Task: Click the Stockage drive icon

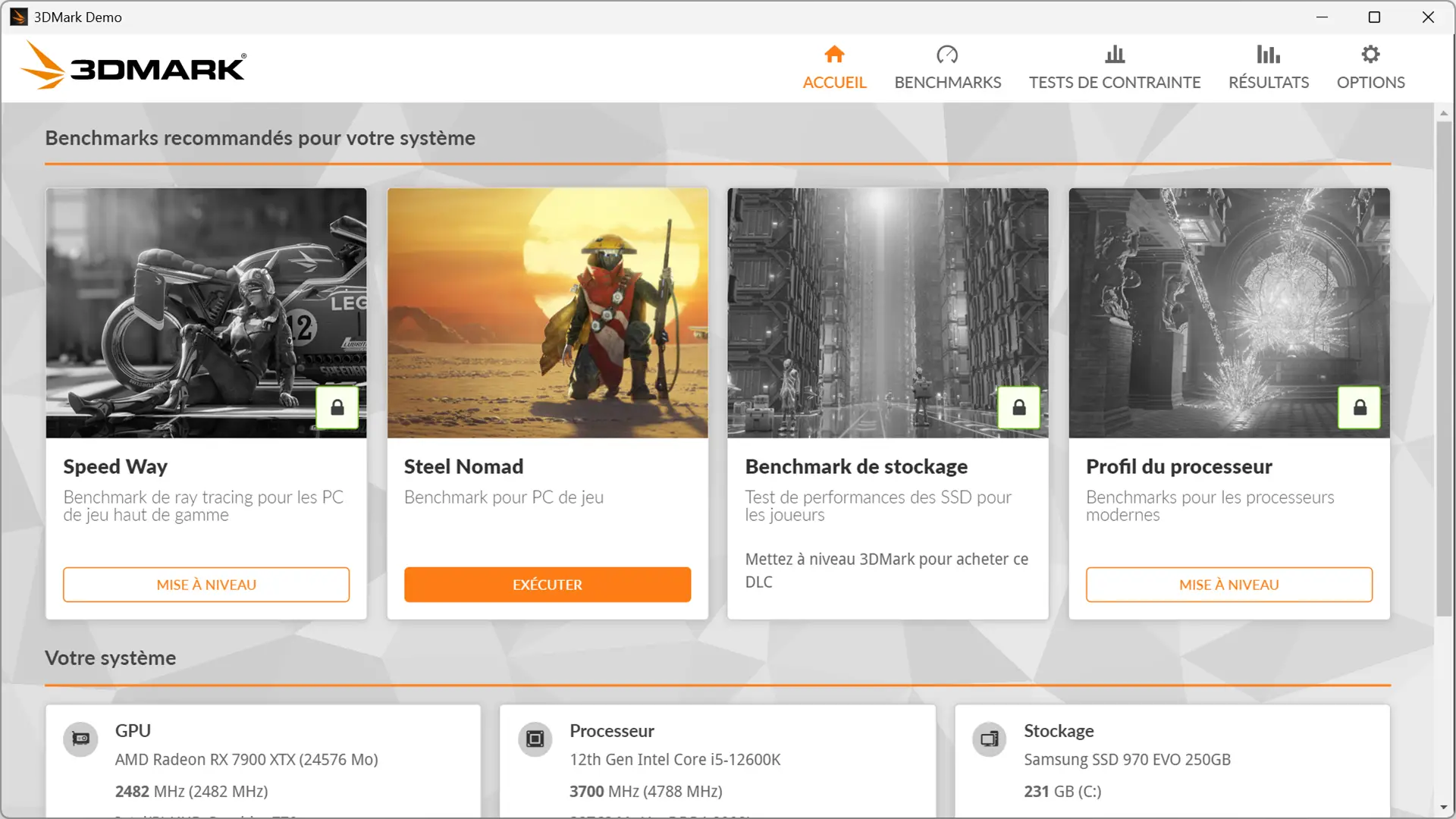Action: tap(990, 739)
